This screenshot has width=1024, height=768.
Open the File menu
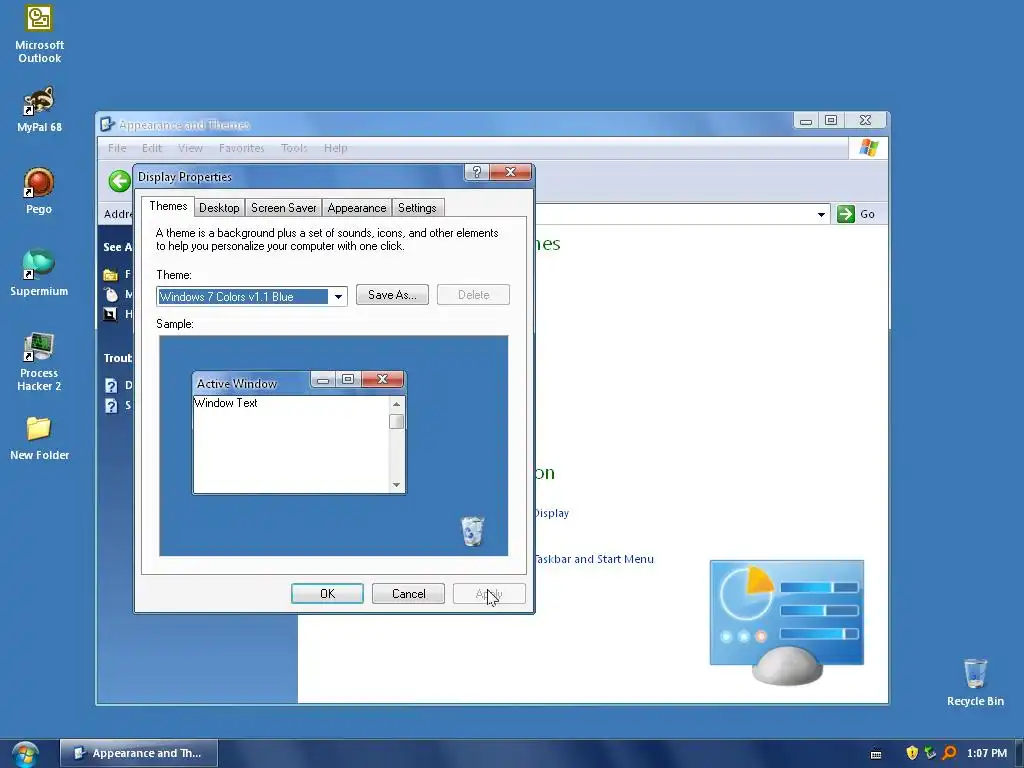coord(117,148)
